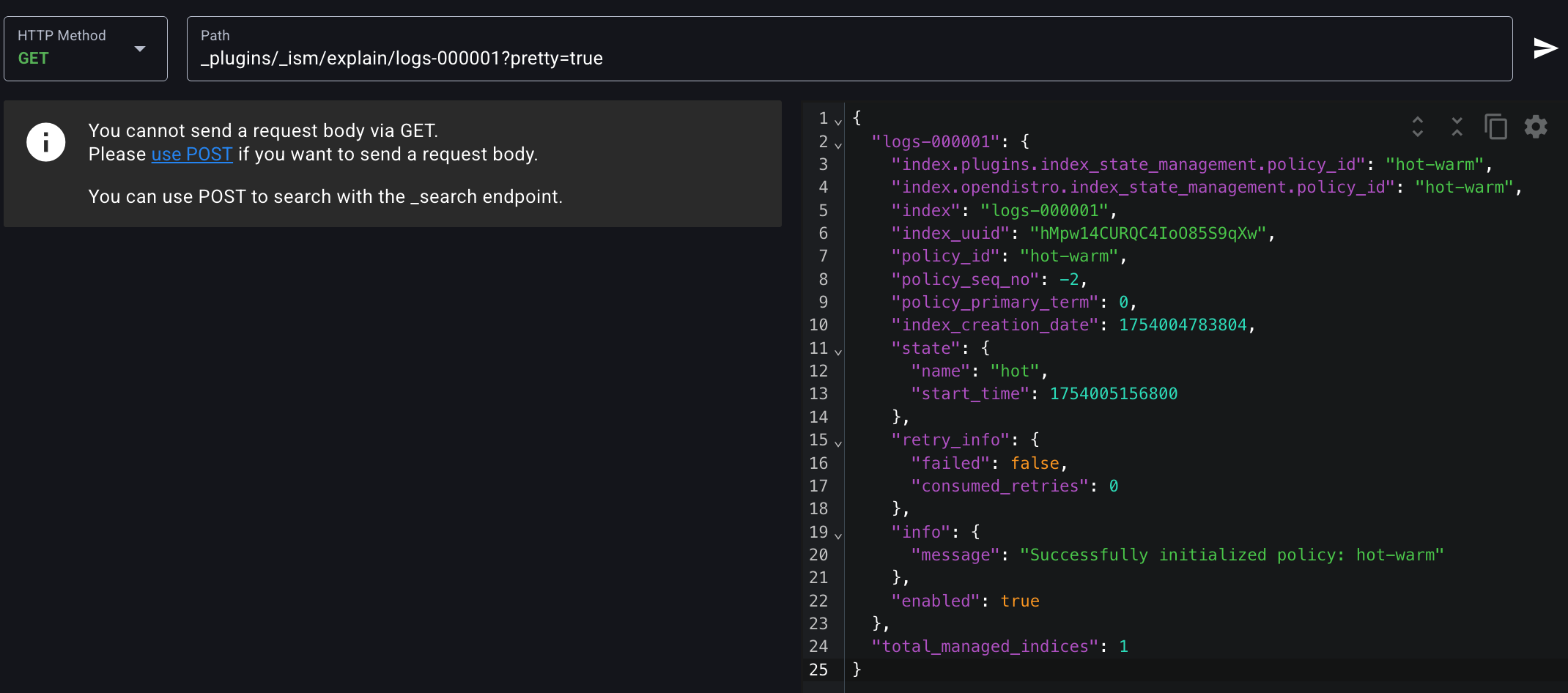Fold the "retry_info" block at line 15

tap(838, 442)
